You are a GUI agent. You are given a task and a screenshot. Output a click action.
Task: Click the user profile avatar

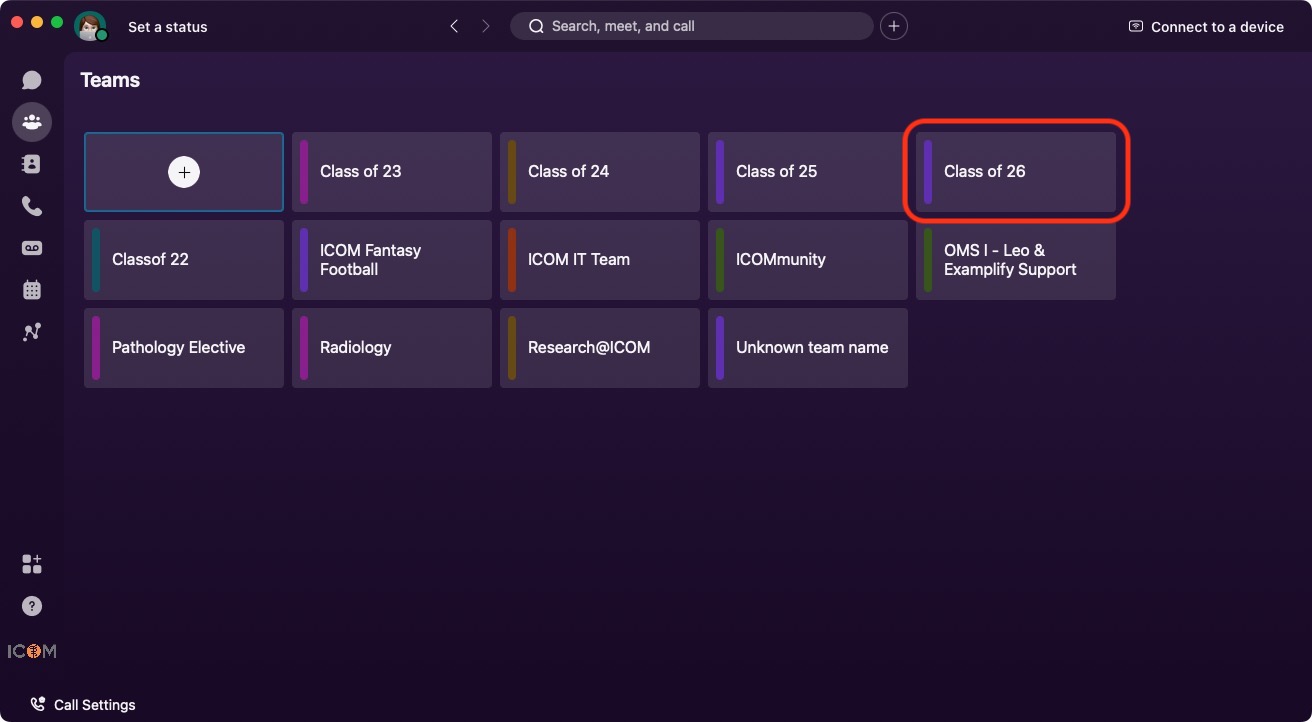click(x=90, y=26)
